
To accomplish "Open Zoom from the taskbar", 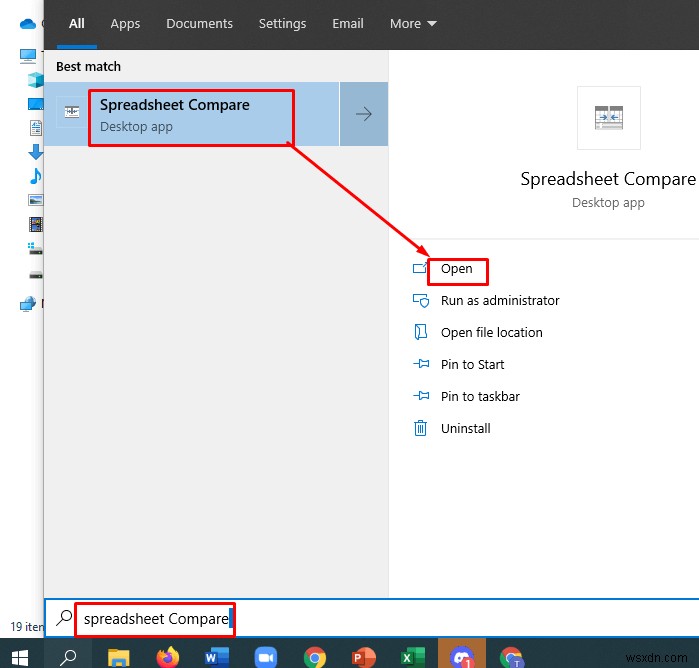I will pyautogui.click(x=266, y=658).
